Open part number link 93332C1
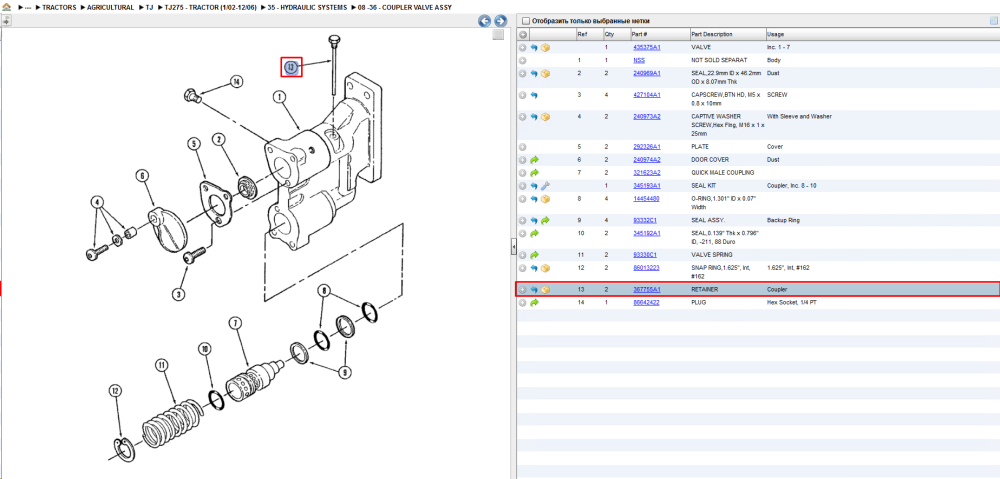 pos(644,220)
